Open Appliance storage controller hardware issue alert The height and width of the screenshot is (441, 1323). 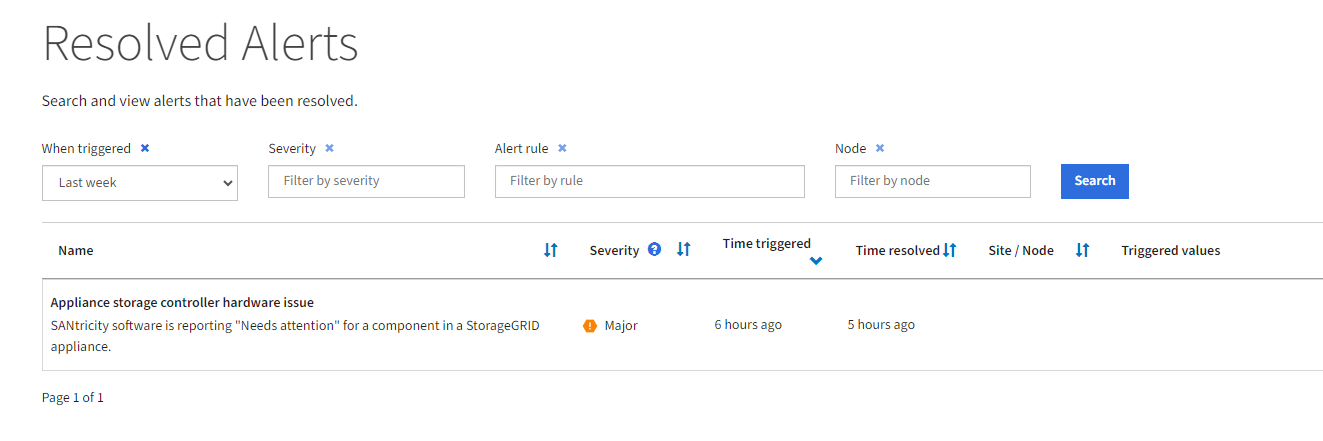182,302
